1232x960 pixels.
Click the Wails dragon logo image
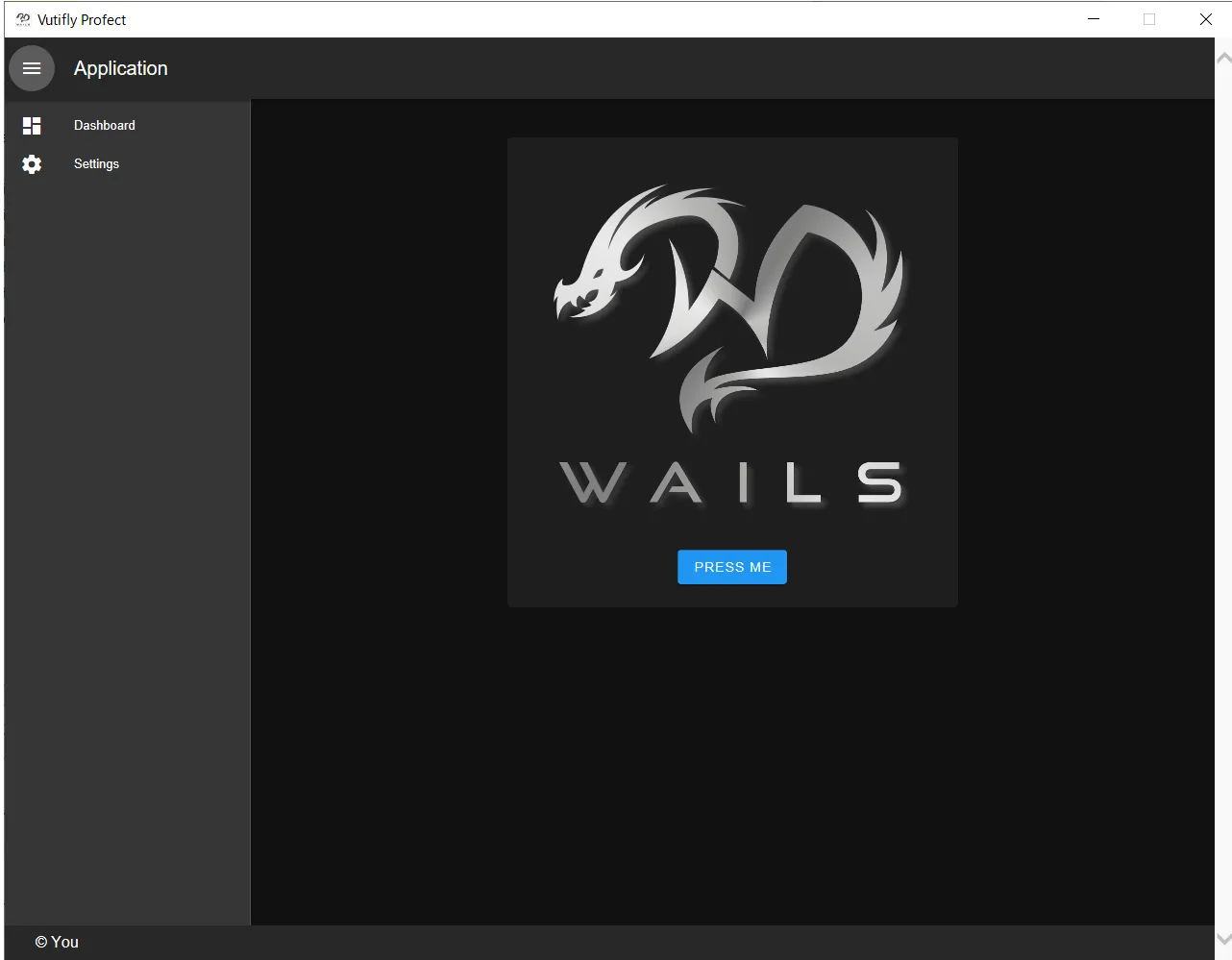[x=732, y=344]
